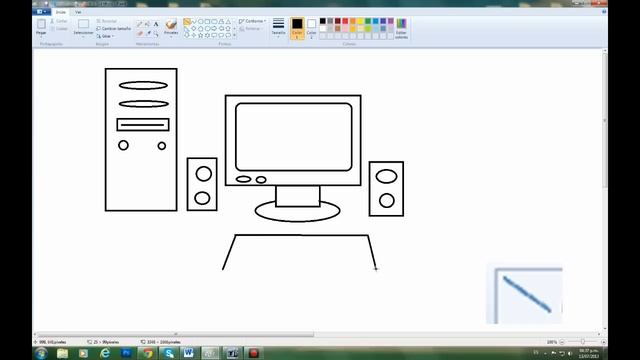Open the Relleno fill dropdown

tap(250, 29)
